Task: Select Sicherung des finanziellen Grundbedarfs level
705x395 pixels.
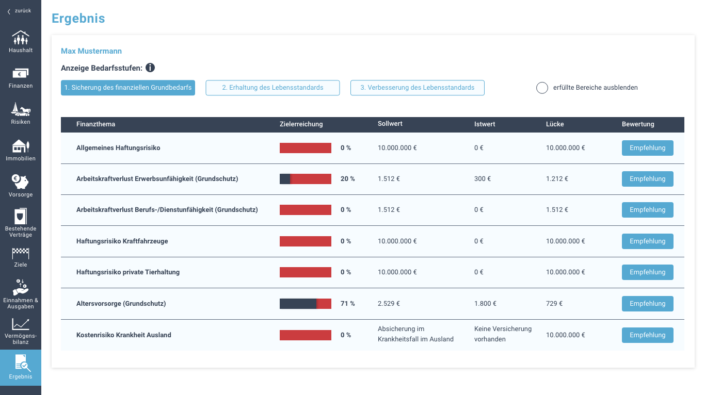Action: [x=128, y=88]
